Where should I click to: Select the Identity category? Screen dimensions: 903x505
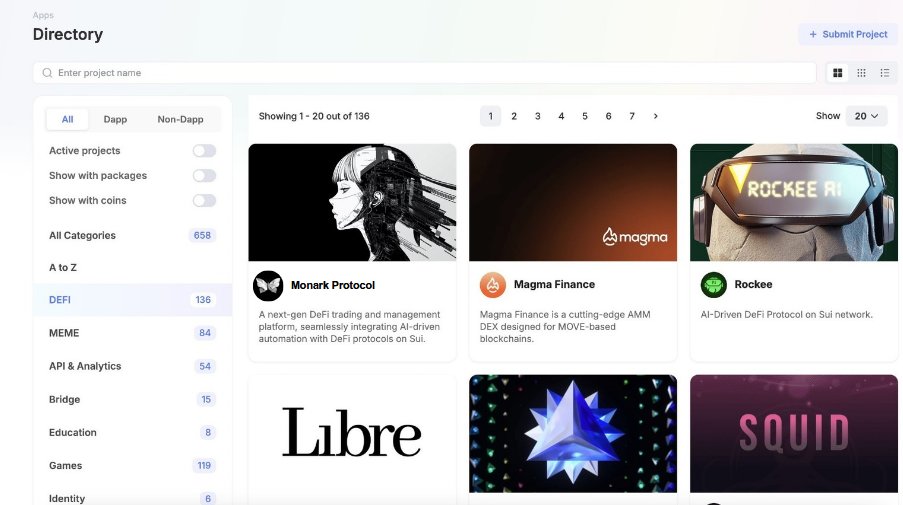click(x=132, y=498)
